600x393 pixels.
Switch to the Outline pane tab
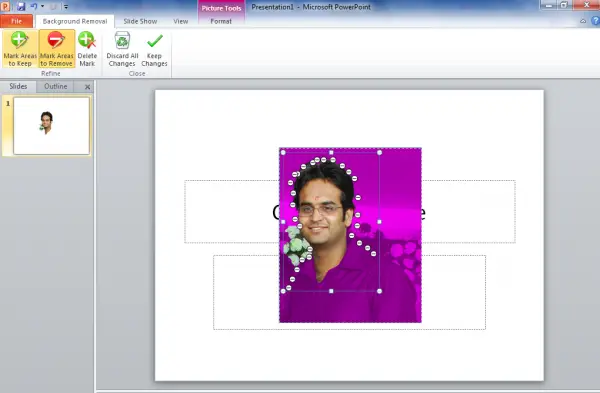coord(55,86)
